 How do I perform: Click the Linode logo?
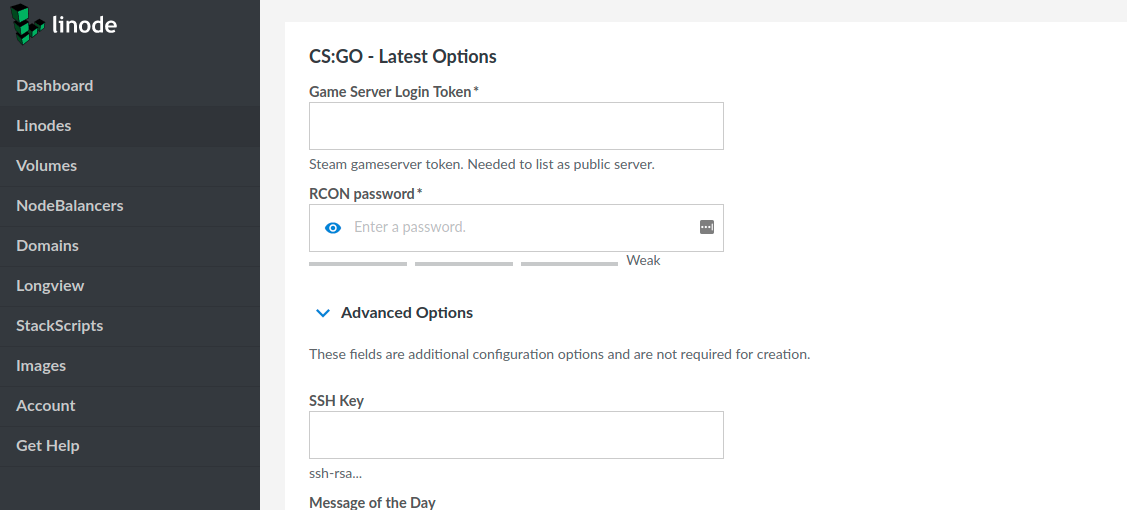click(x=63, y=25)
